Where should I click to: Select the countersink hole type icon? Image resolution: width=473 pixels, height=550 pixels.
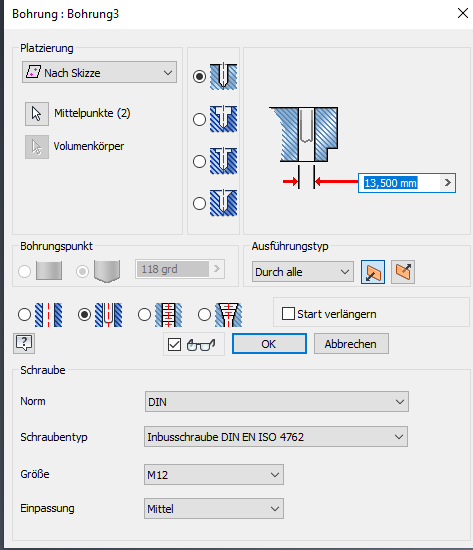tap(224, 203)
